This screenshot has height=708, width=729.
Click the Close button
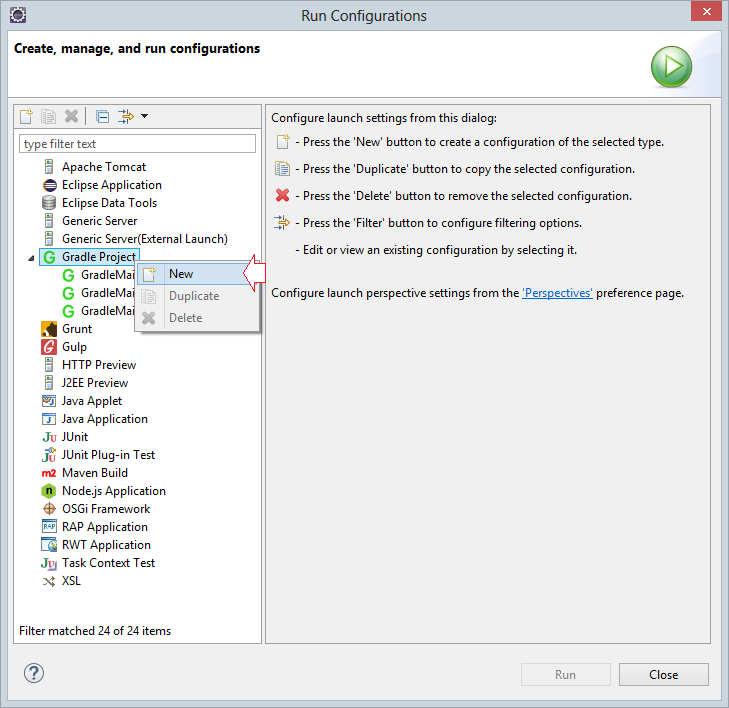point(663,675)
